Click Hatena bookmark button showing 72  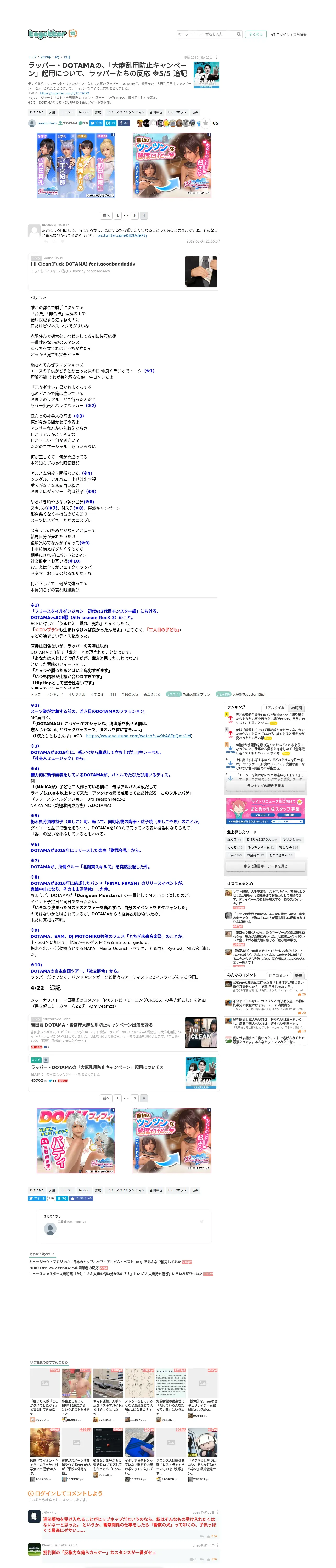point(110,123)
